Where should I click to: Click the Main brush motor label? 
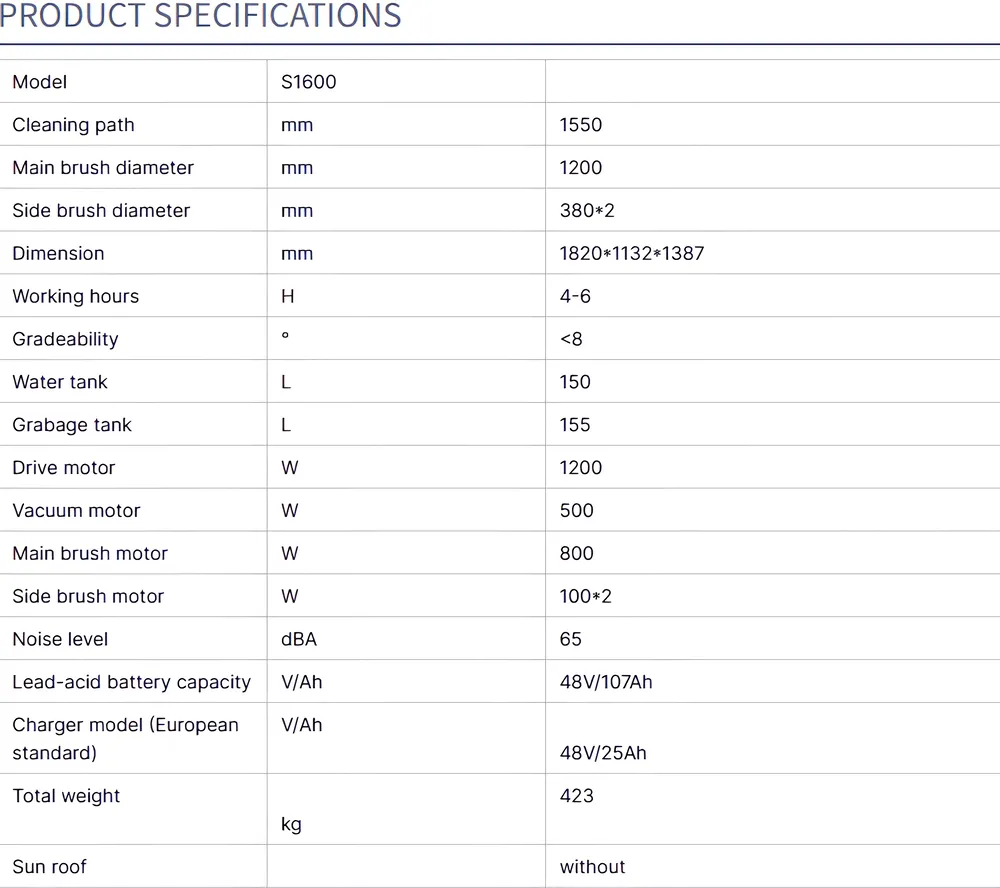[x=90, y=554]
